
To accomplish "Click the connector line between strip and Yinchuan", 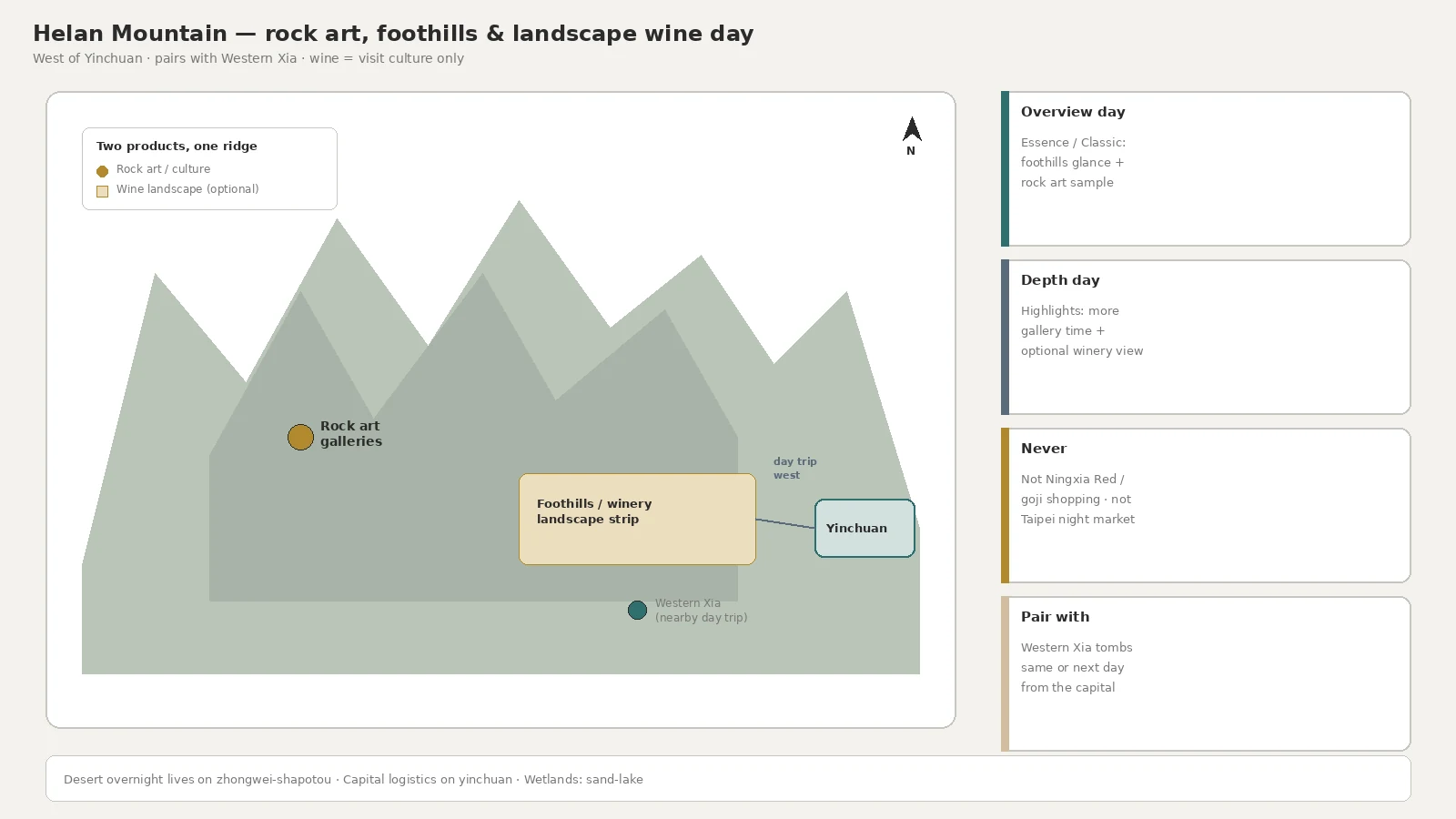I will tap(785, 523).
